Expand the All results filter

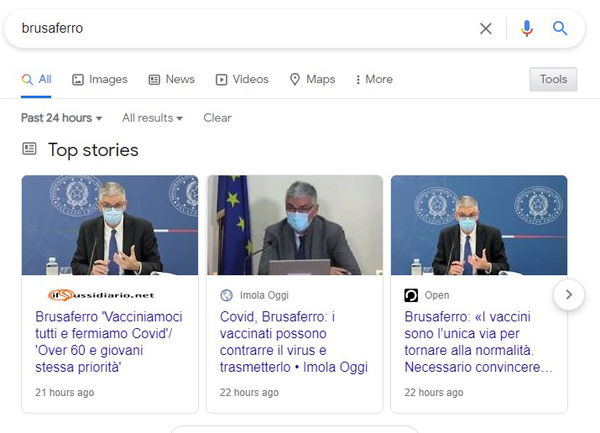[x=152, y=118]
